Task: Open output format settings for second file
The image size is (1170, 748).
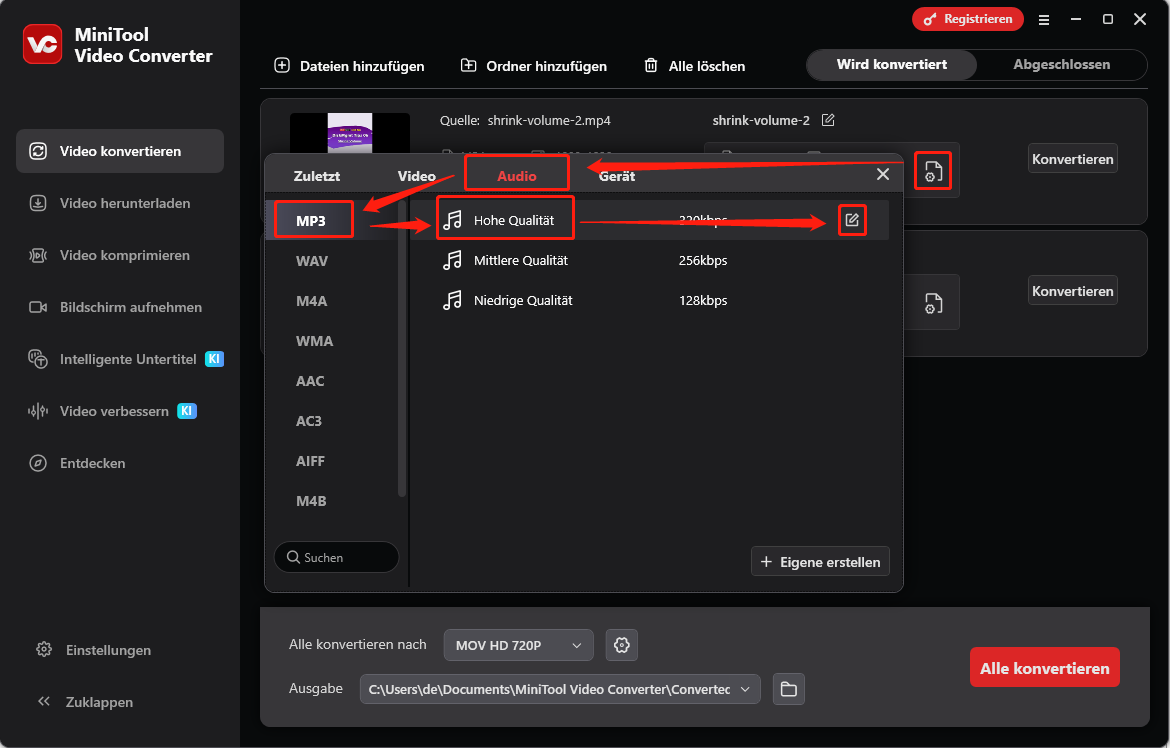Action: (x=933, y=303)
